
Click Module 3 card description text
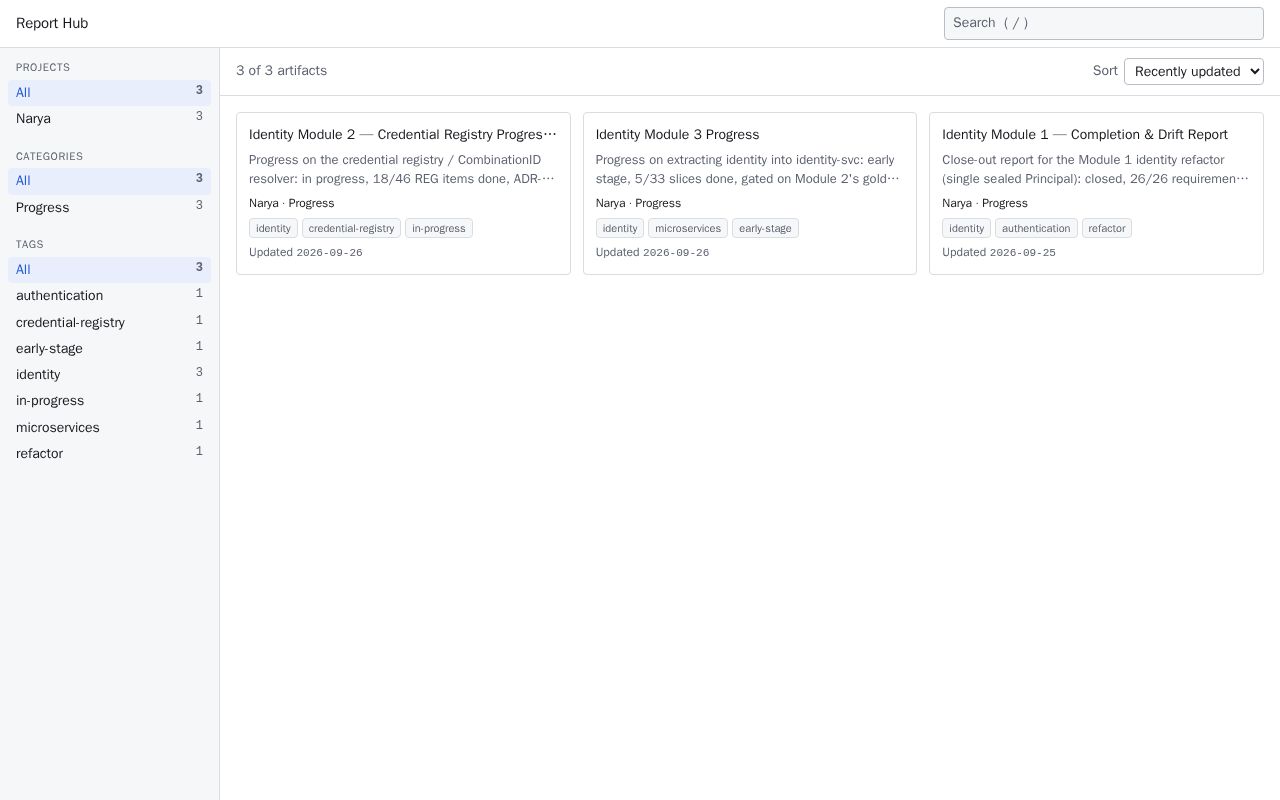(x=749, y=169)
